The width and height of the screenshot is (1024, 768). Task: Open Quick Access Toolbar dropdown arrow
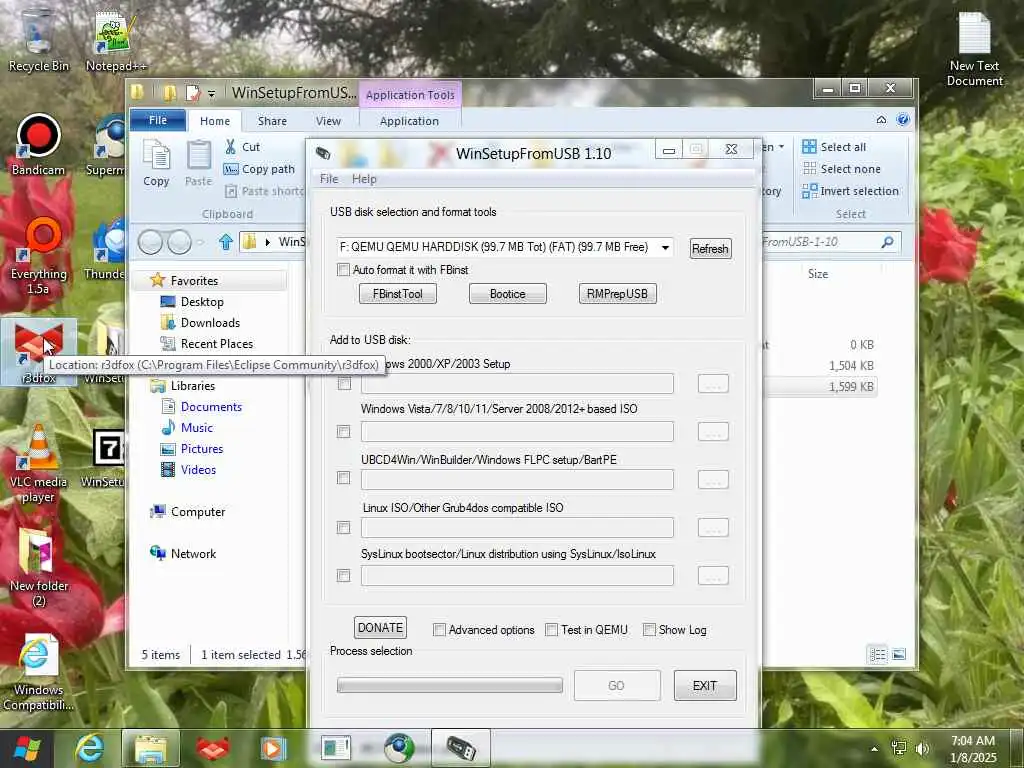point(211,94)
